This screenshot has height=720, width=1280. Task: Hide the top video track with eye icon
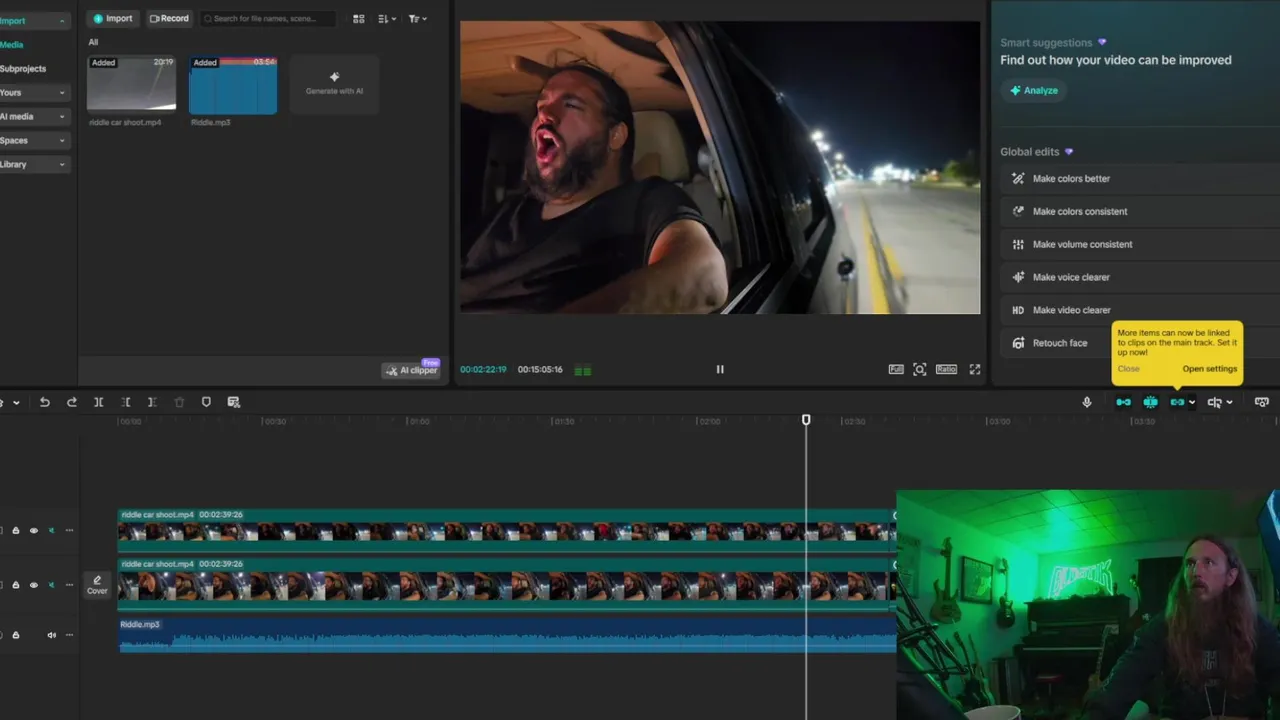pos(33,531)
